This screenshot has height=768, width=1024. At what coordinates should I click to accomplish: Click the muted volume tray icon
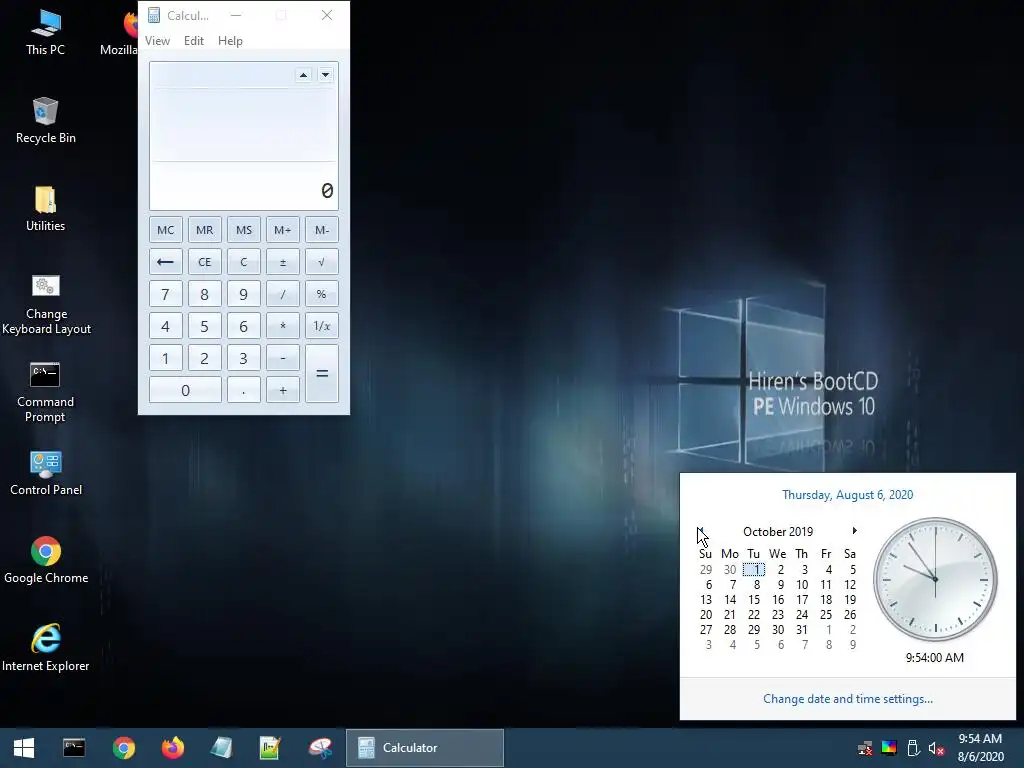tap(936, 748)
